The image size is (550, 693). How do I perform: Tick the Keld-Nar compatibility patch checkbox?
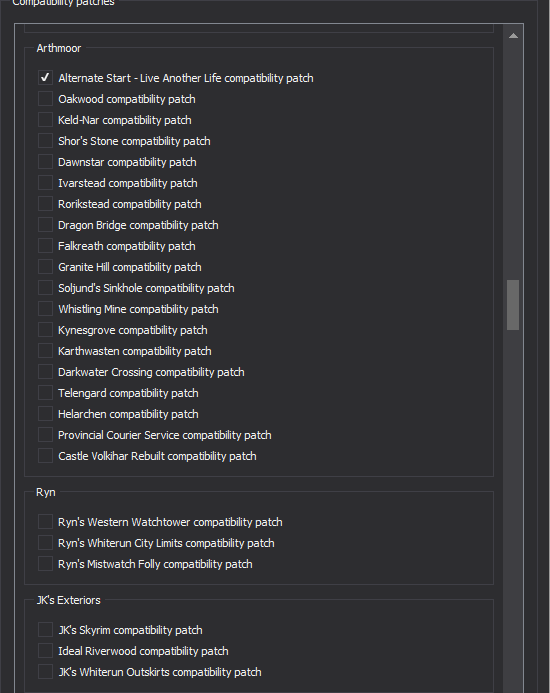45,120
